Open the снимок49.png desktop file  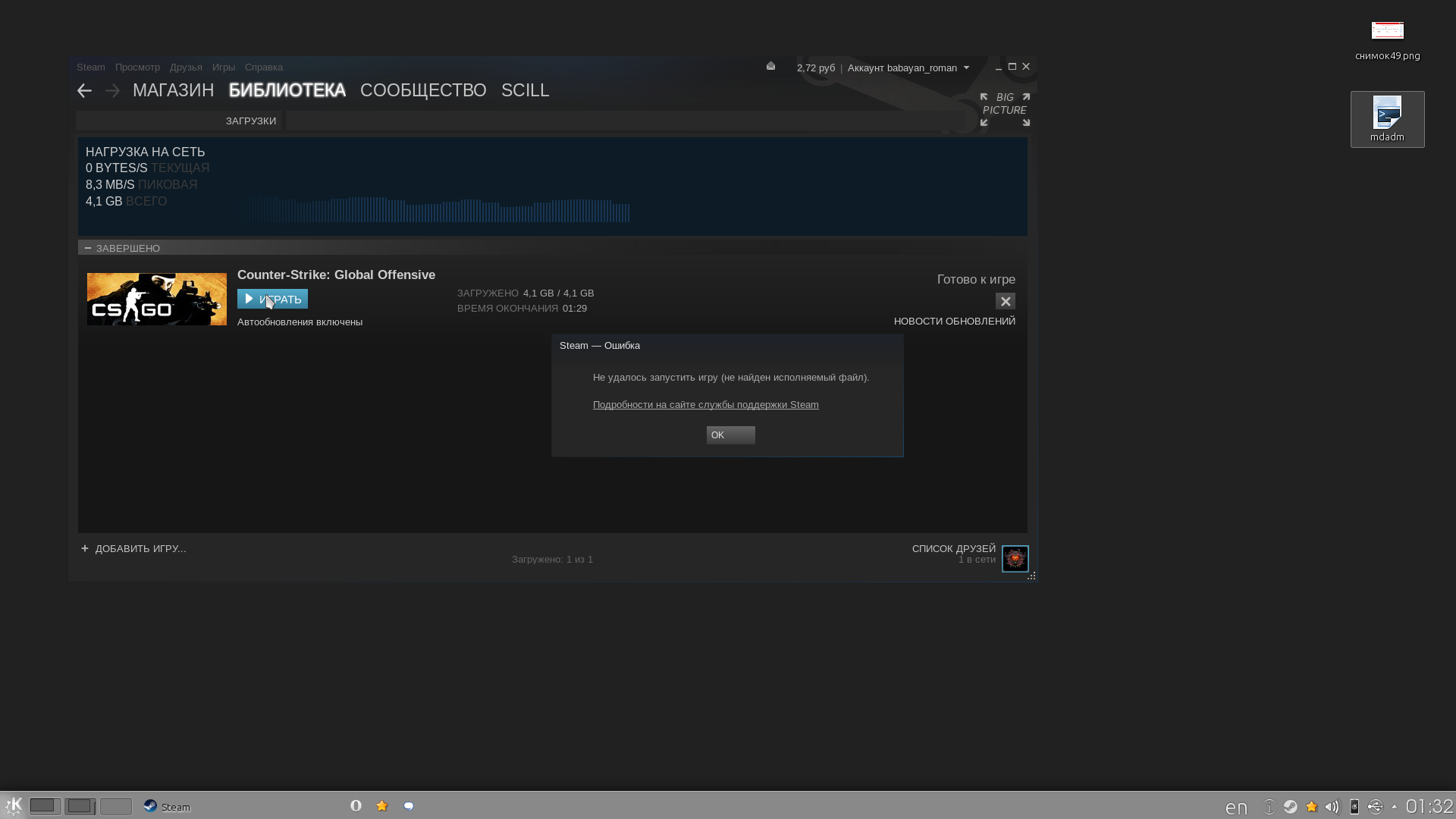coord(1387,41)
